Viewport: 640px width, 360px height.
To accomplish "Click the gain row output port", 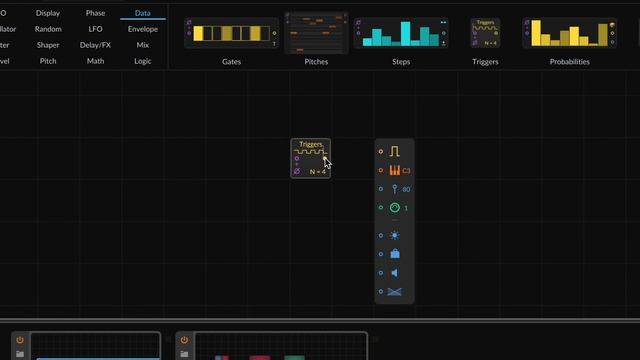I will [x=381, y=273].
